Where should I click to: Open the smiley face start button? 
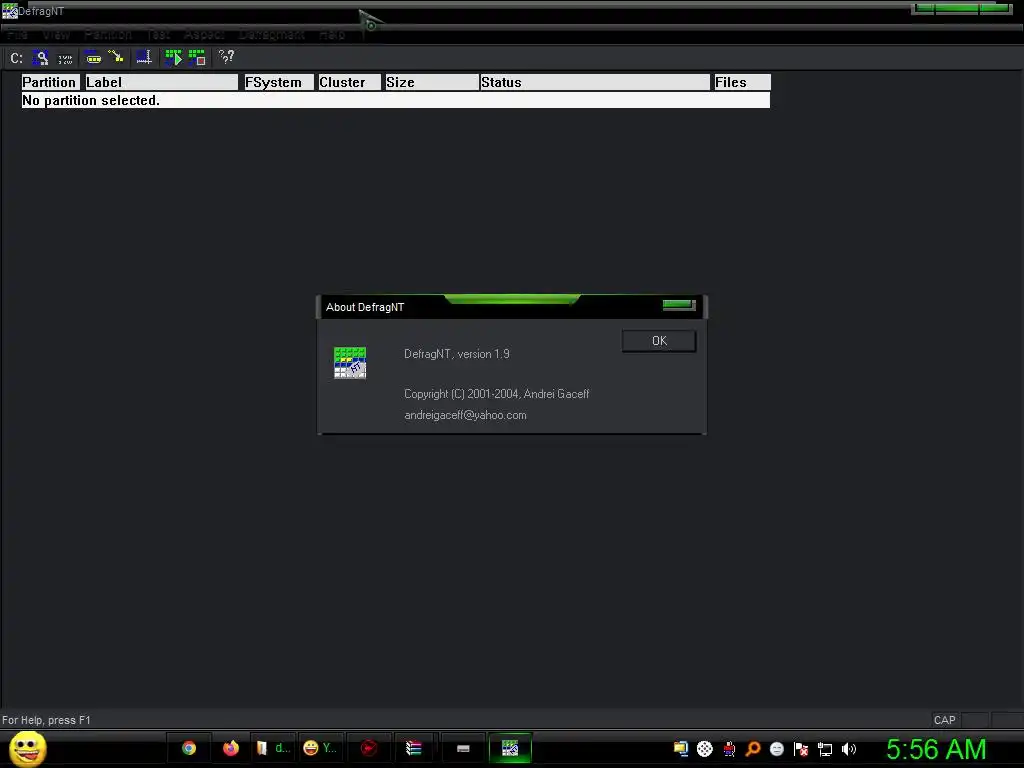pyautogui.click(x=28, y=748)
